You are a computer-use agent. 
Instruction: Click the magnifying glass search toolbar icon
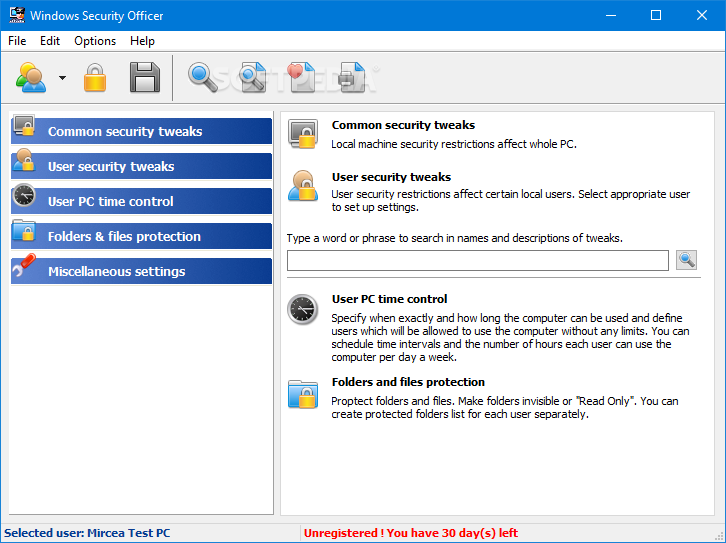pyautogui.click(x=203, y=77)
